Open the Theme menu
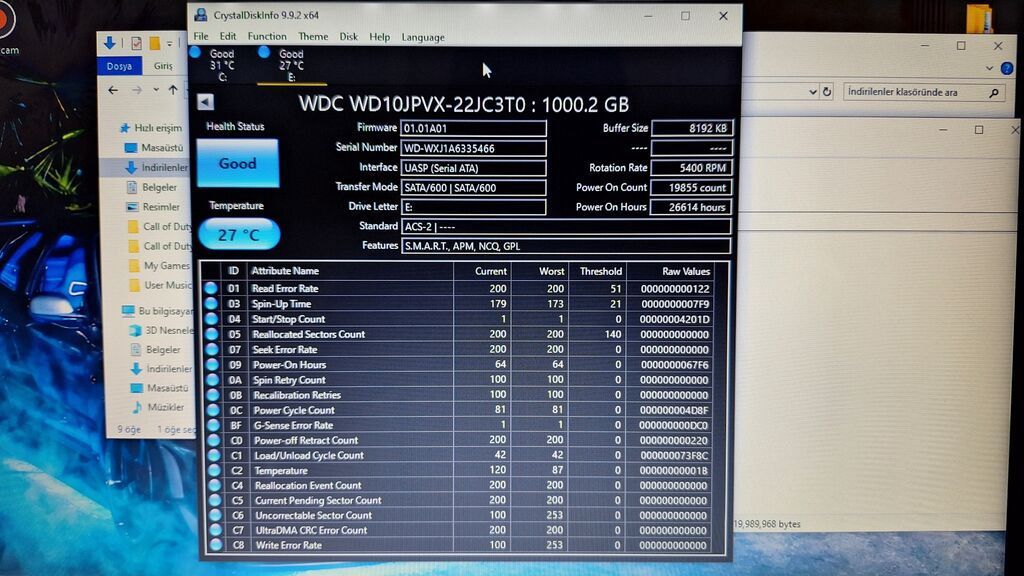Image resolution: width=1024 pixels, height=576 pixels. click(313, 37)
